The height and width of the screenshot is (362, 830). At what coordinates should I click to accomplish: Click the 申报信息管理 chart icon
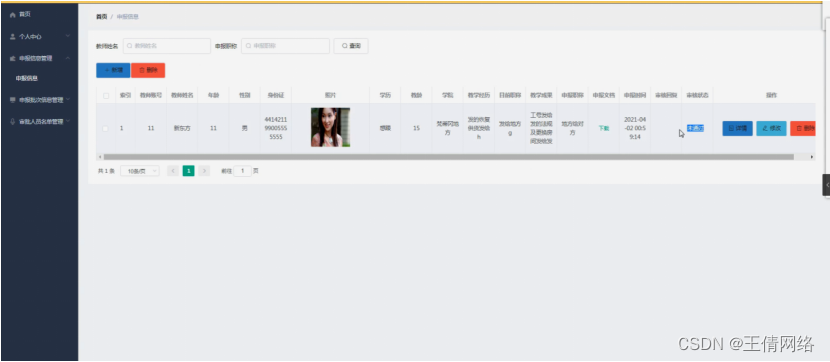(x=13, y=58)
